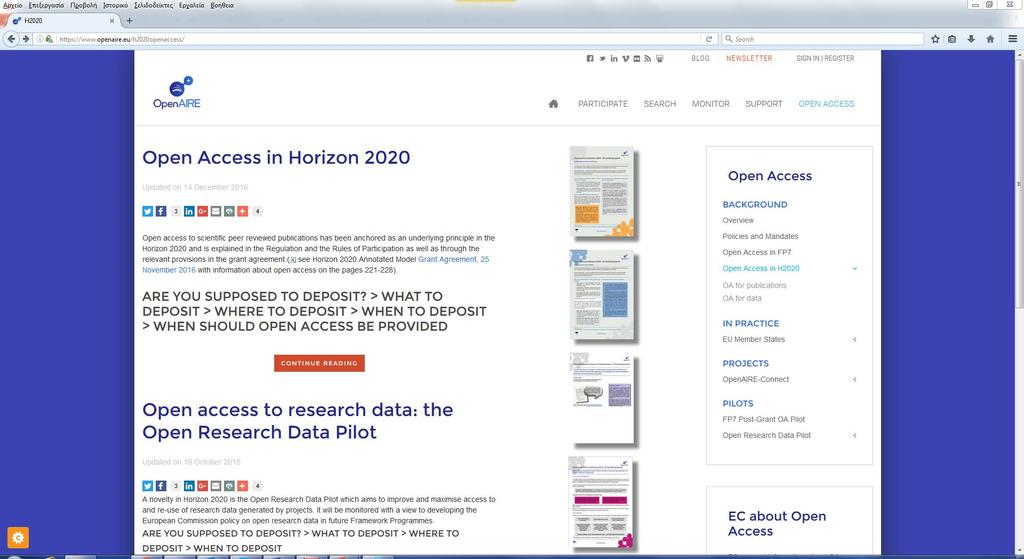Screen dimensions: 1024x559
Task: Share Research Data Pilot article on LinkedIn
Action: (189, 486)
